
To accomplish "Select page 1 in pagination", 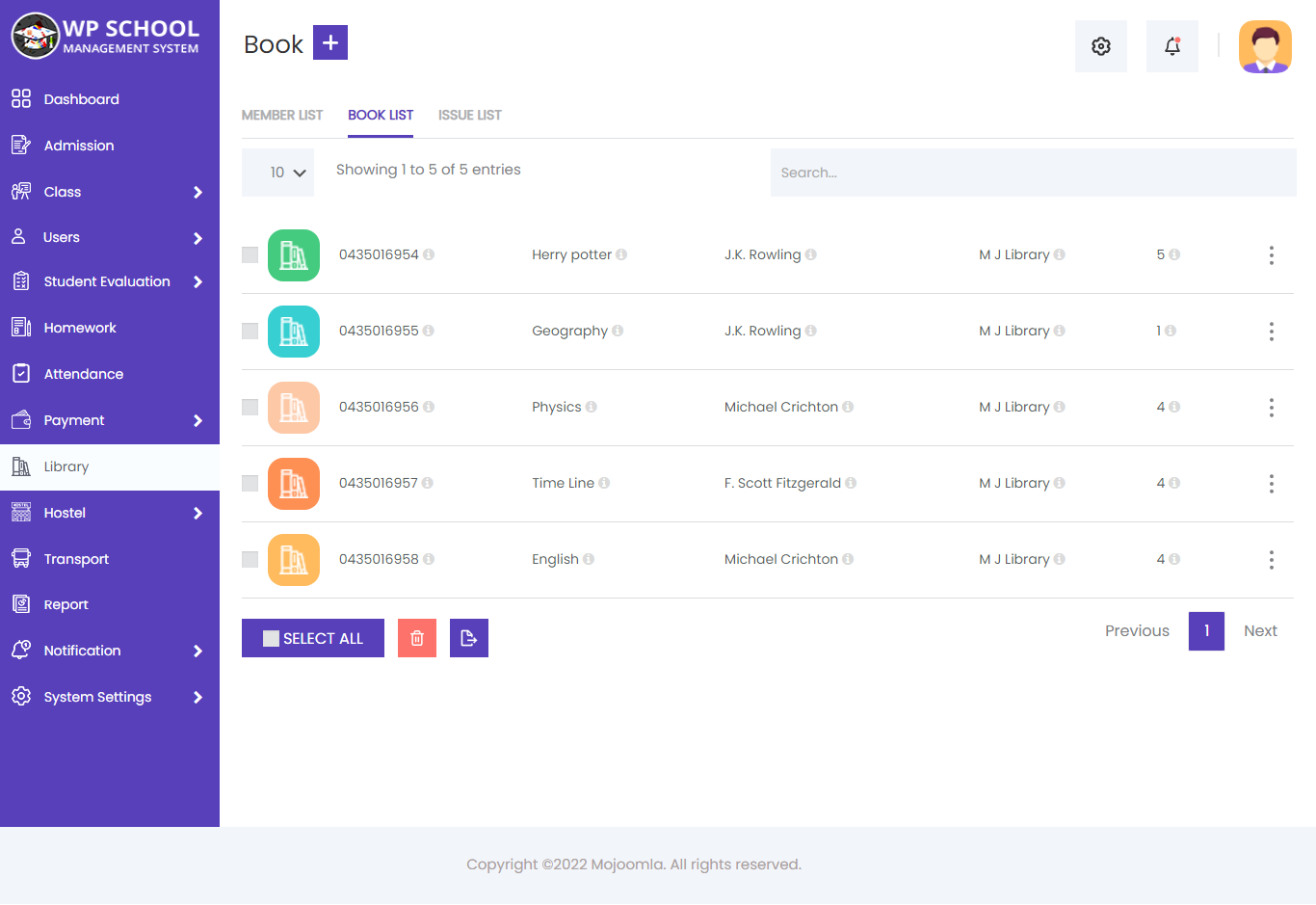I will click(x=1206, y=631).
